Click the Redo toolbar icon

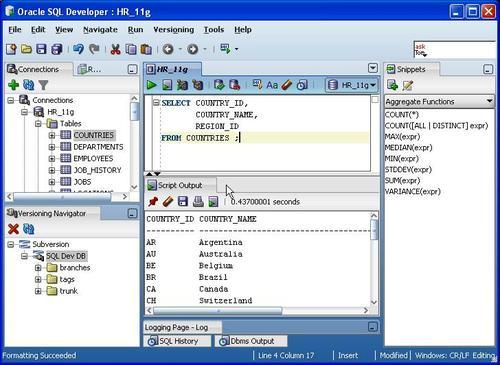(x=94, y=49)
